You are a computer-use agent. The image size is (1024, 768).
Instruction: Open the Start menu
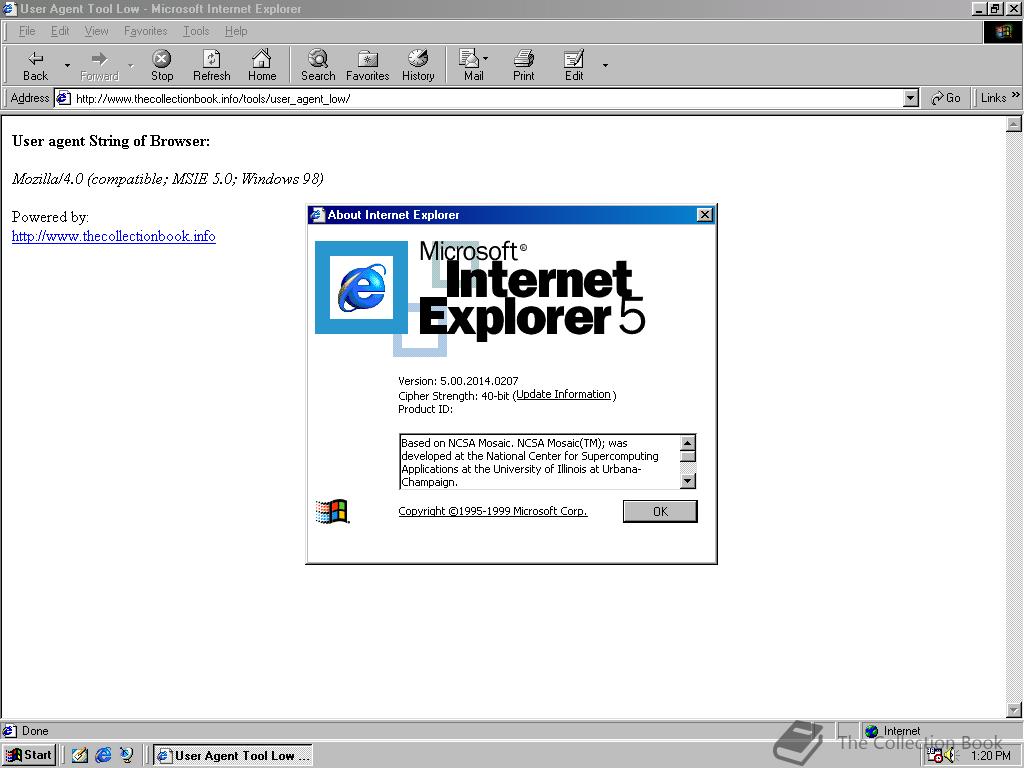(x=29, y=755)
